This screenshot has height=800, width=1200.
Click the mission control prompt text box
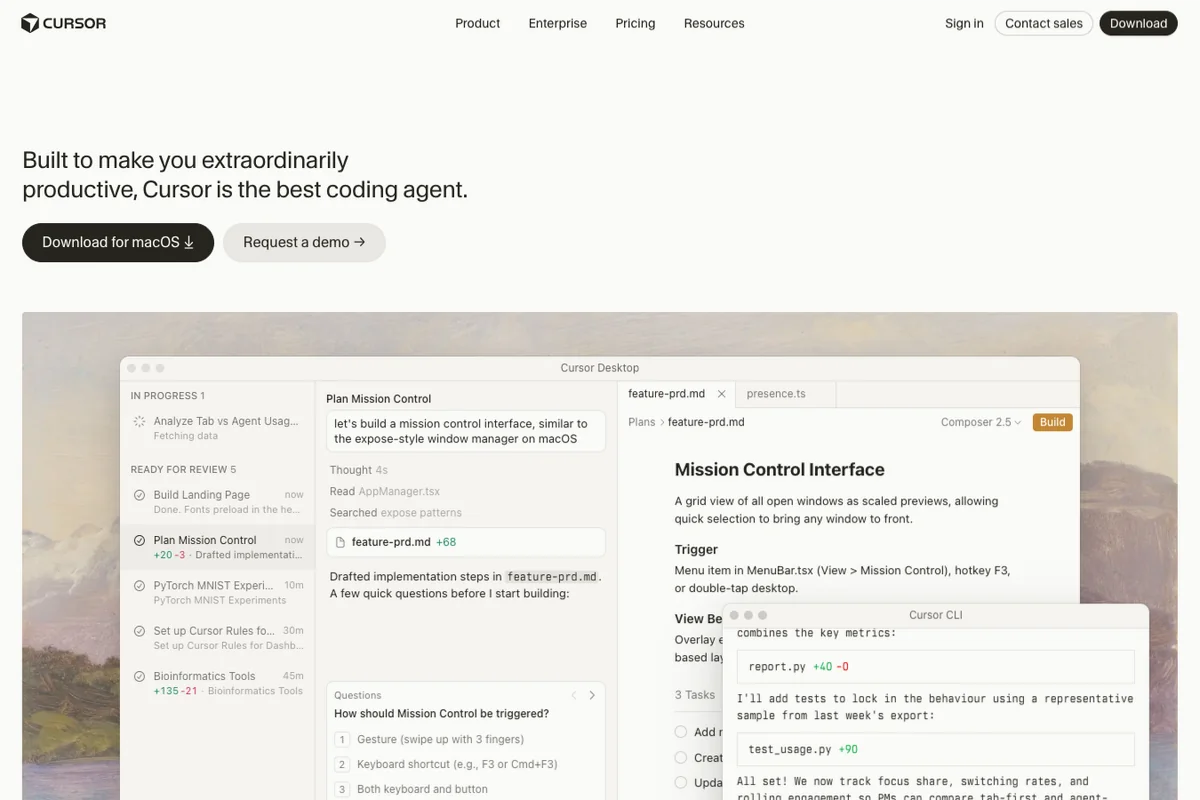466,431
